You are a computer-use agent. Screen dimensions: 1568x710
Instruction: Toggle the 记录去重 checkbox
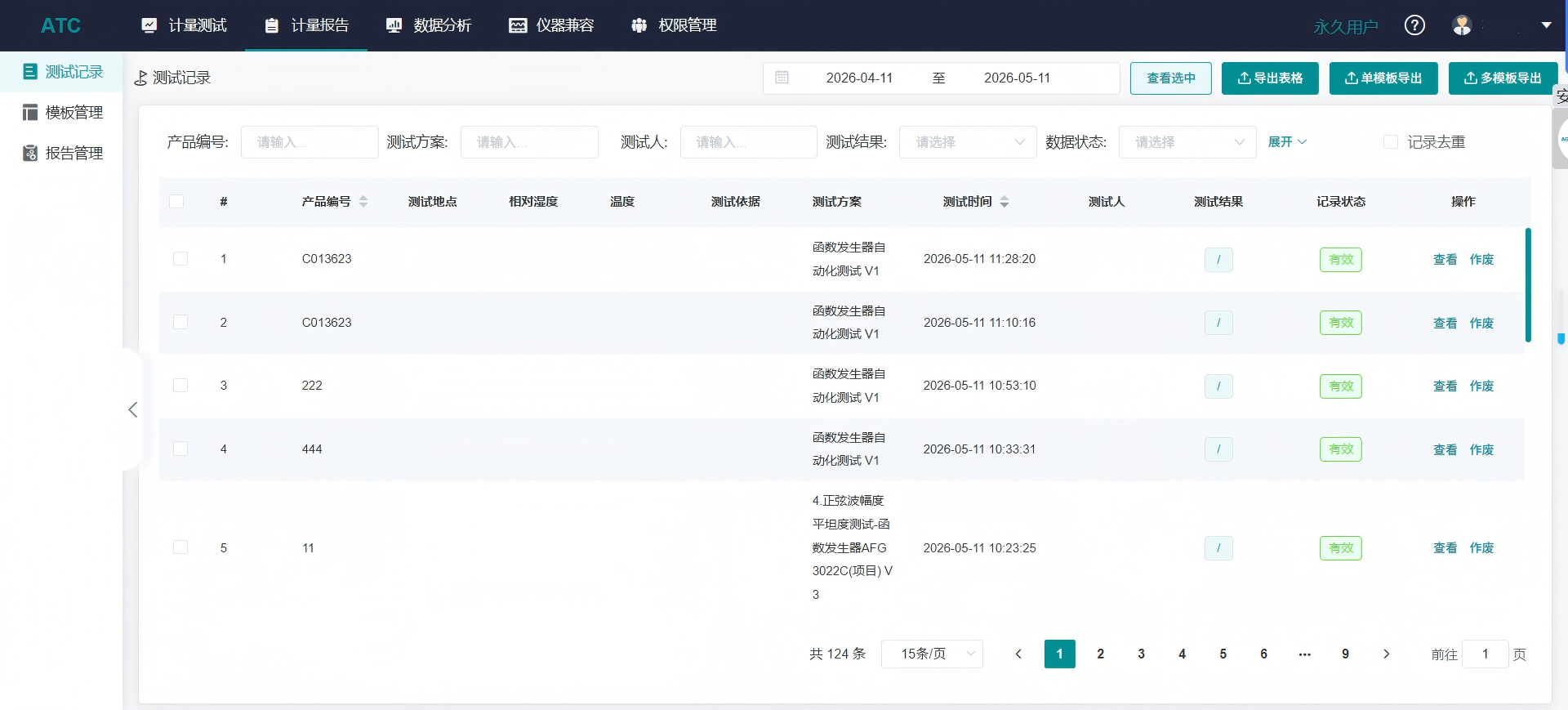[1391, 142]
